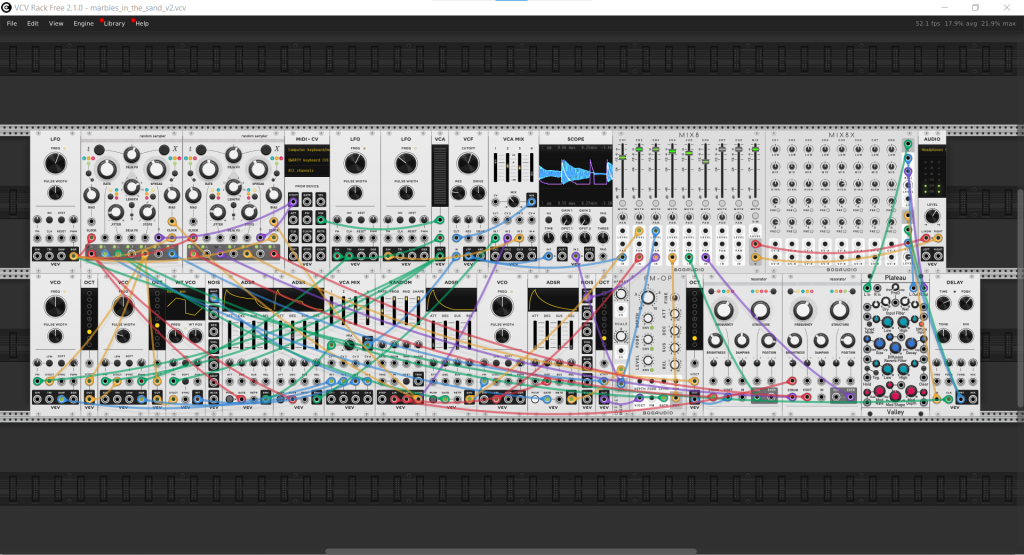Click the bottom-left VCO's V/OCT input port
Viewport: 1024px width, 555px height.
(49, 381)
